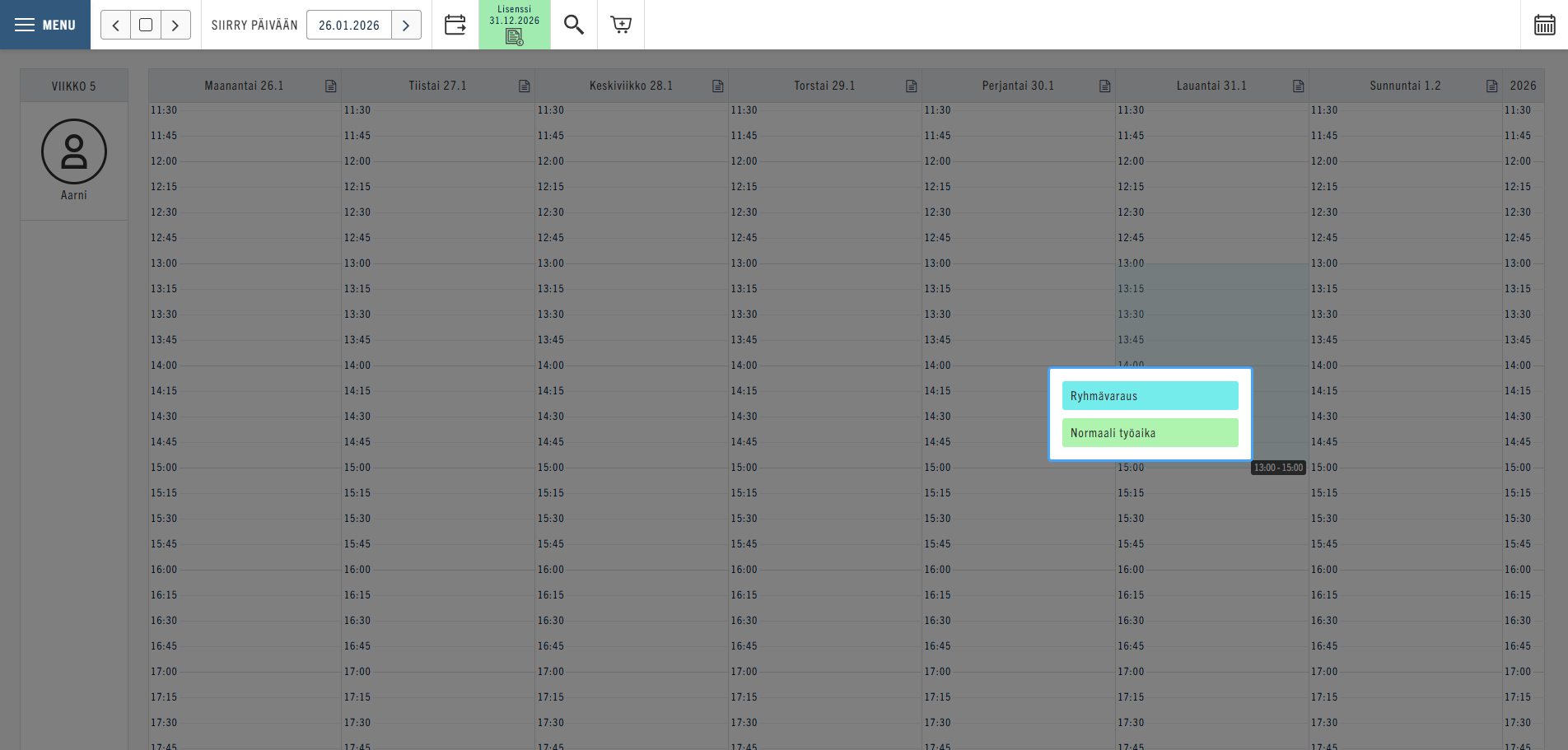
Task: Open the main MENU hamburger button
Action: pyautogui.click(x=45, y=25)
